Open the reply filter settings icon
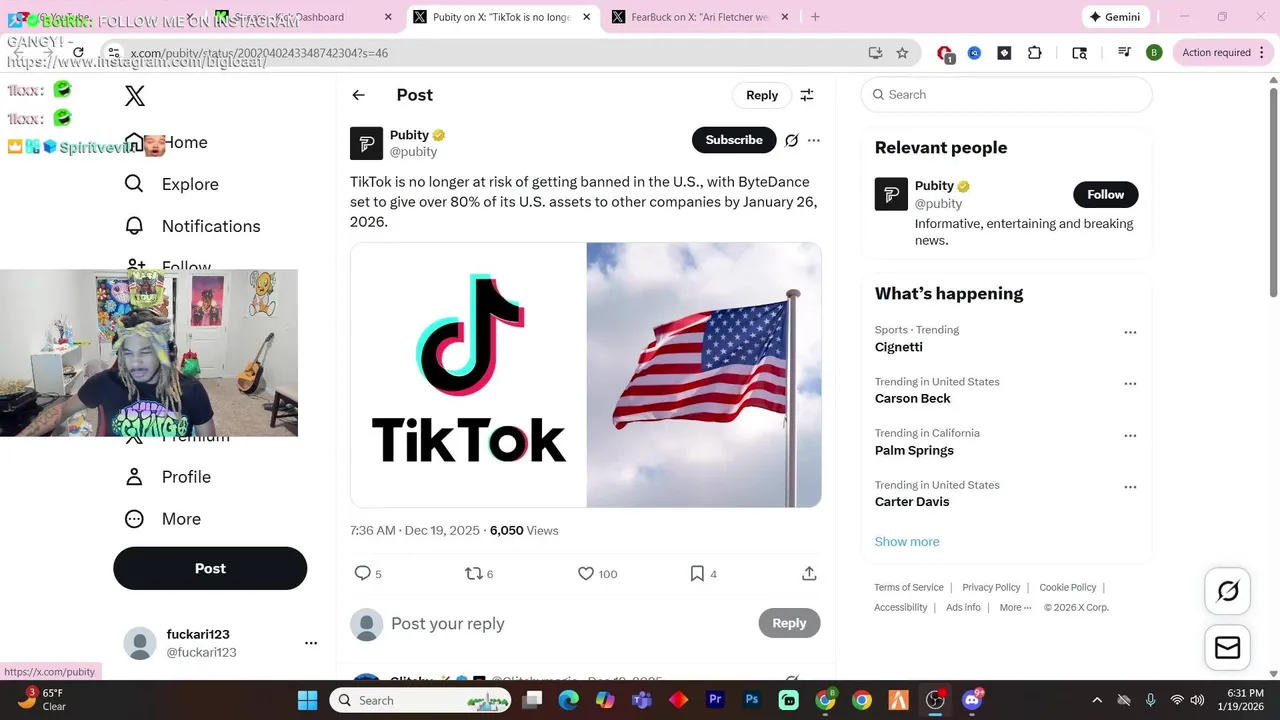The height and width of the screenshot is (720, 1280). click(807, 95)
